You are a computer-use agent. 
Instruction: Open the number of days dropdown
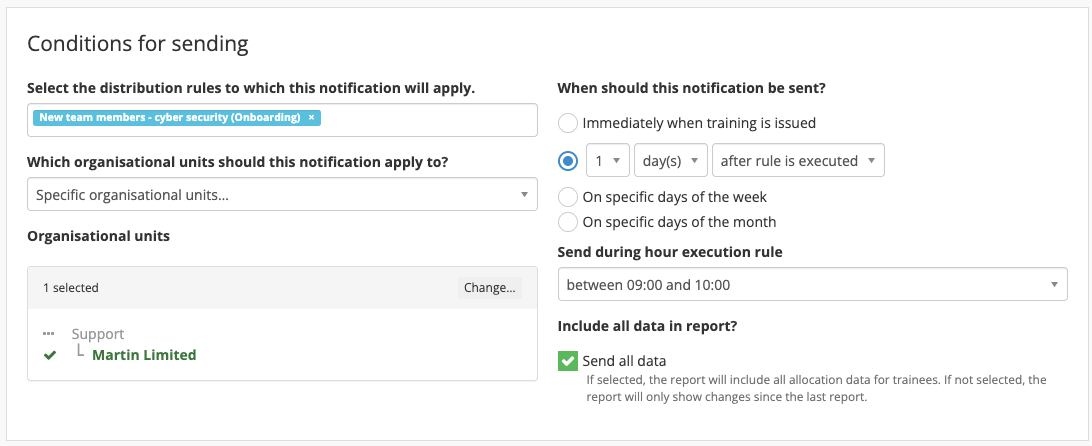coord(607,161)
